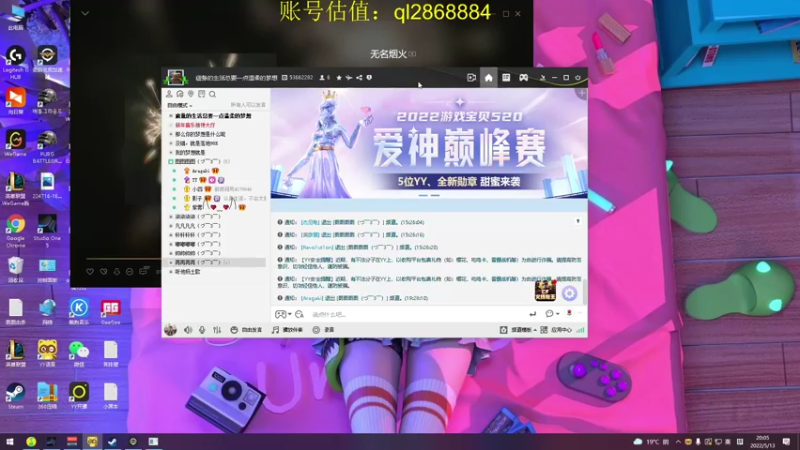This screenshot has height=450, width=800.
Task: Open the audio mixer sliders icon
Action: tap(217, 330)
